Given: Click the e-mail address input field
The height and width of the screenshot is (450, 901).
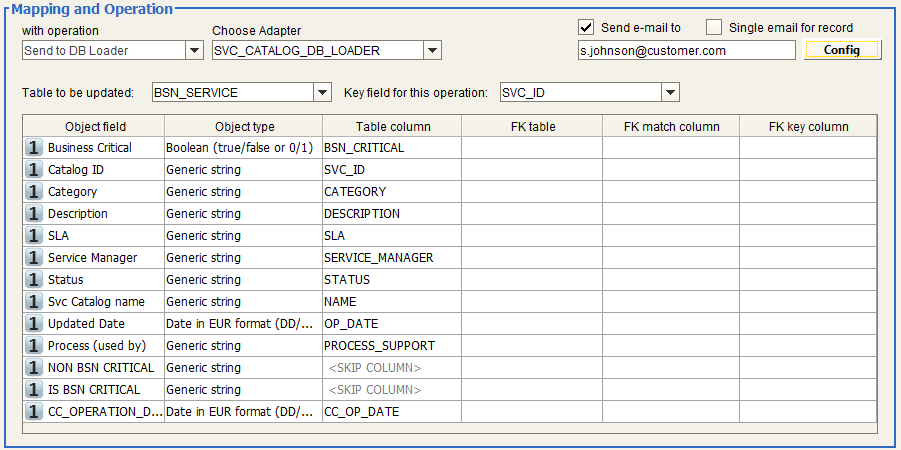Looking at the screenshot, I should (686, 50).
